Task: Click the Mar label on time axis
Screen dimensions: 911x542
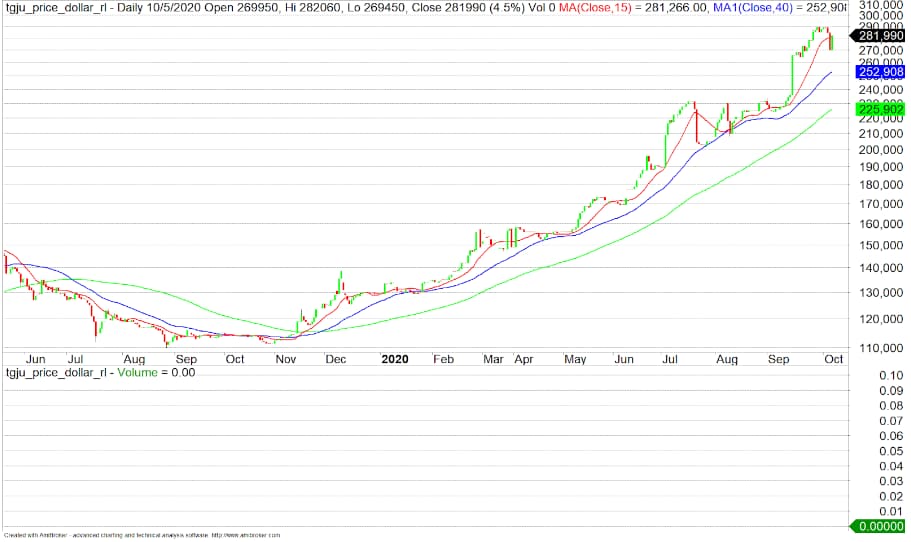Action: (493, 359)
